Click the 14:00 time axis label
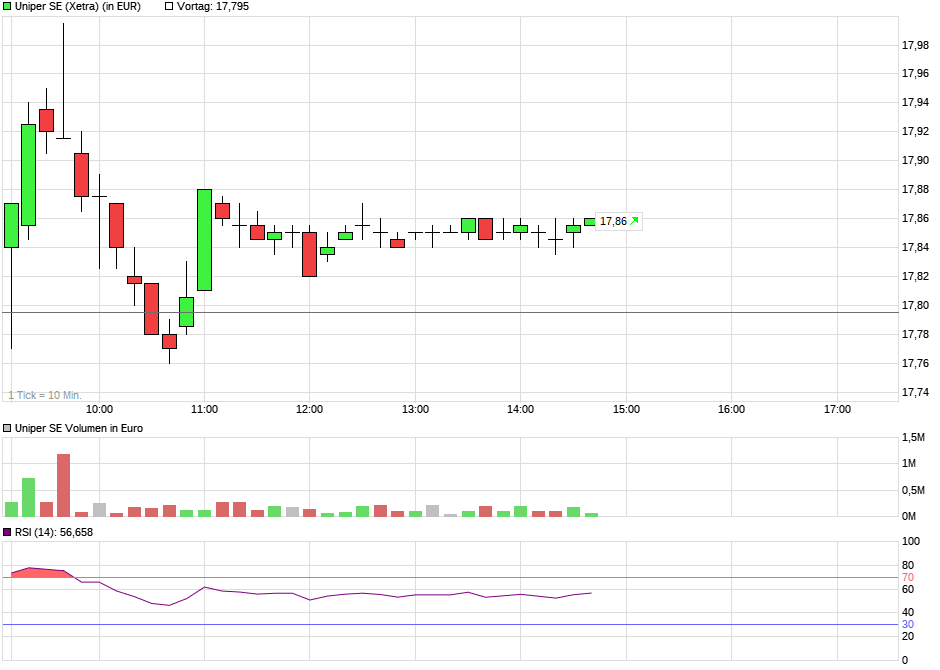The height and width of the screenshot is (670, 940). click(x=520, y=409)
